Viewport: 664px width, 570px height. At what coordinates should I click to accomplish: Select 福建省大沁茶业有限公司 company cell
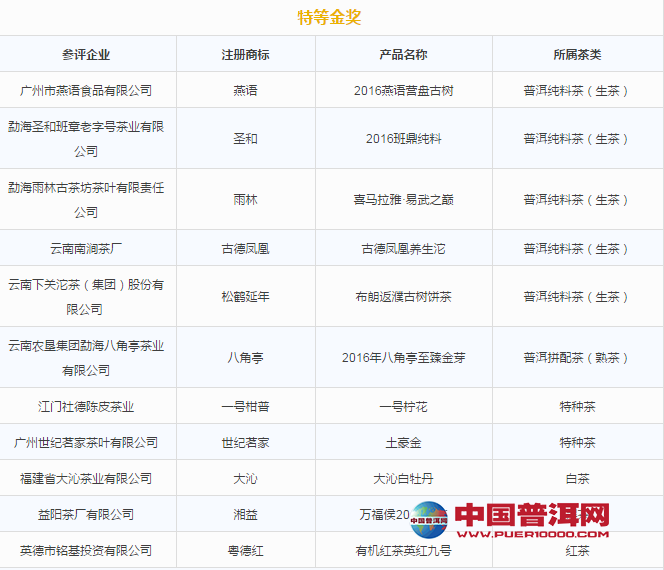point(86,478)
